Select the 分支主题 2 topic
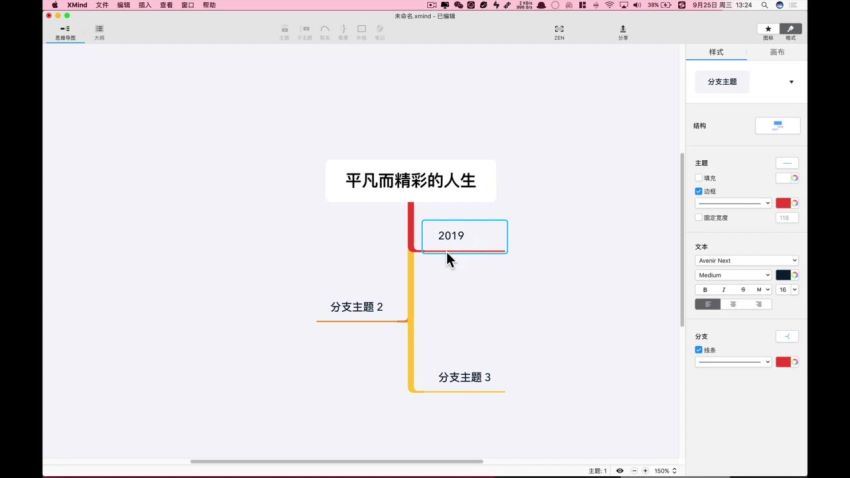 (357, 307)
